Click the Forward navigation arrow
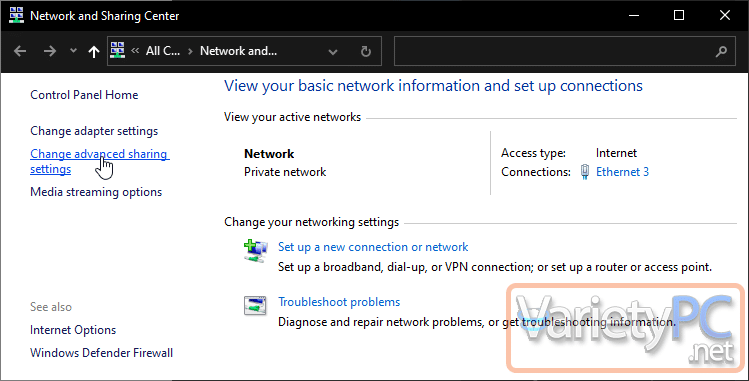Image resolution: width=749 pixels, height=381 pixels. tap(50, 51)
